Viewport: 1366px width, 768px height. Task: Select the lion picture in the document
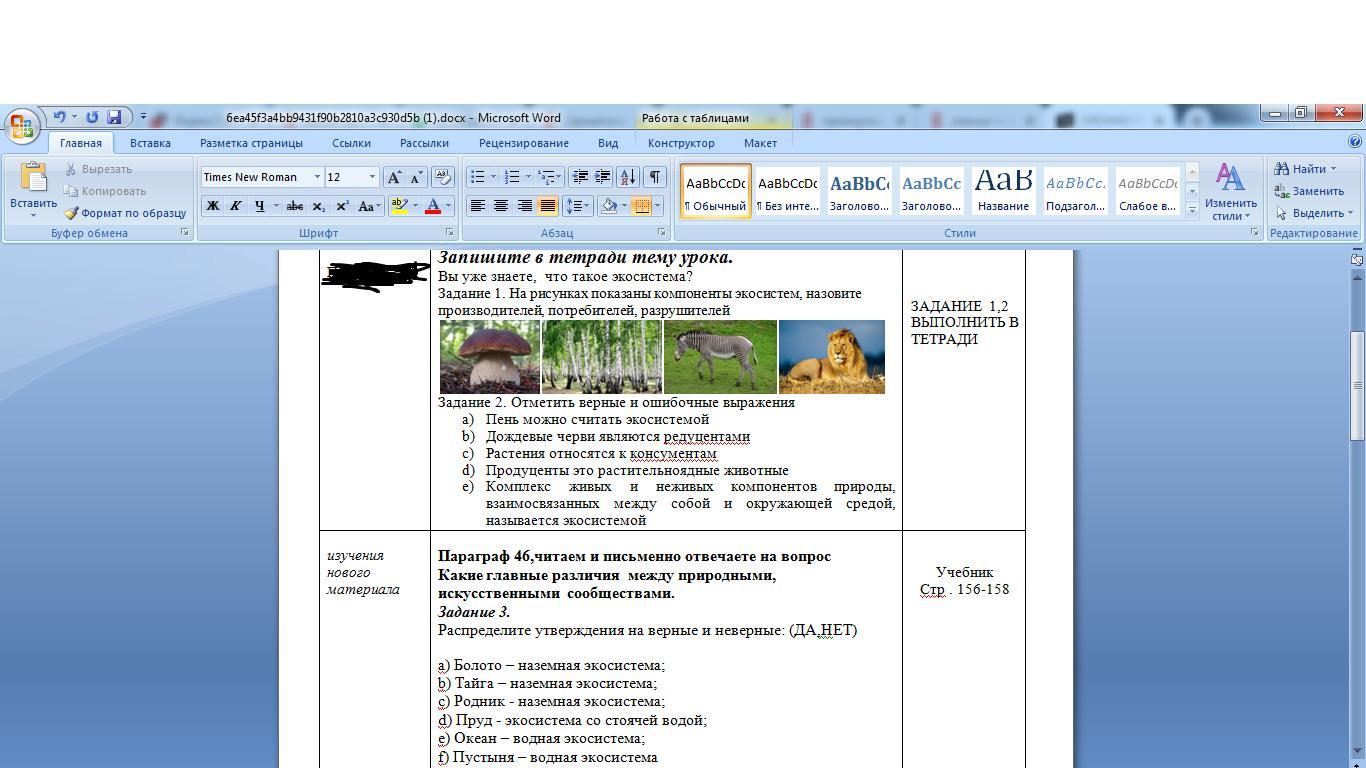click(831, 357)
